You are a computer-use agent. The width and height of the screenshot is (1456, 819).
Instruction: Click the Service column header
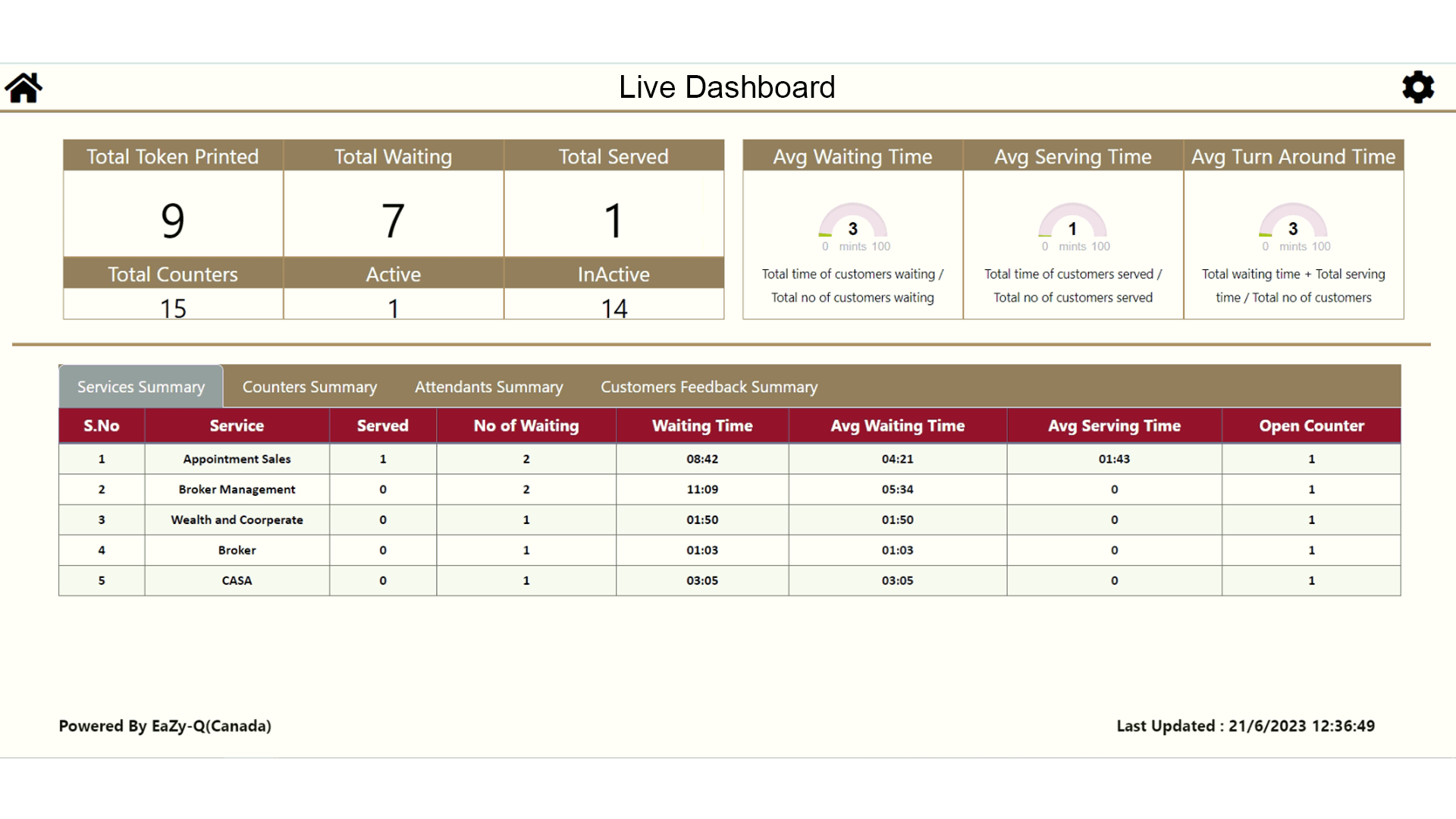[237, 426]
